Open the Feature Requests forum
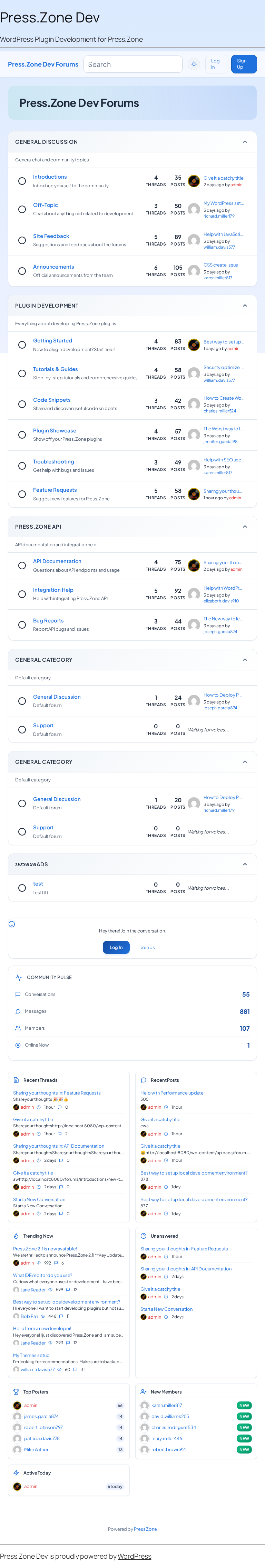 click(55, 489)
